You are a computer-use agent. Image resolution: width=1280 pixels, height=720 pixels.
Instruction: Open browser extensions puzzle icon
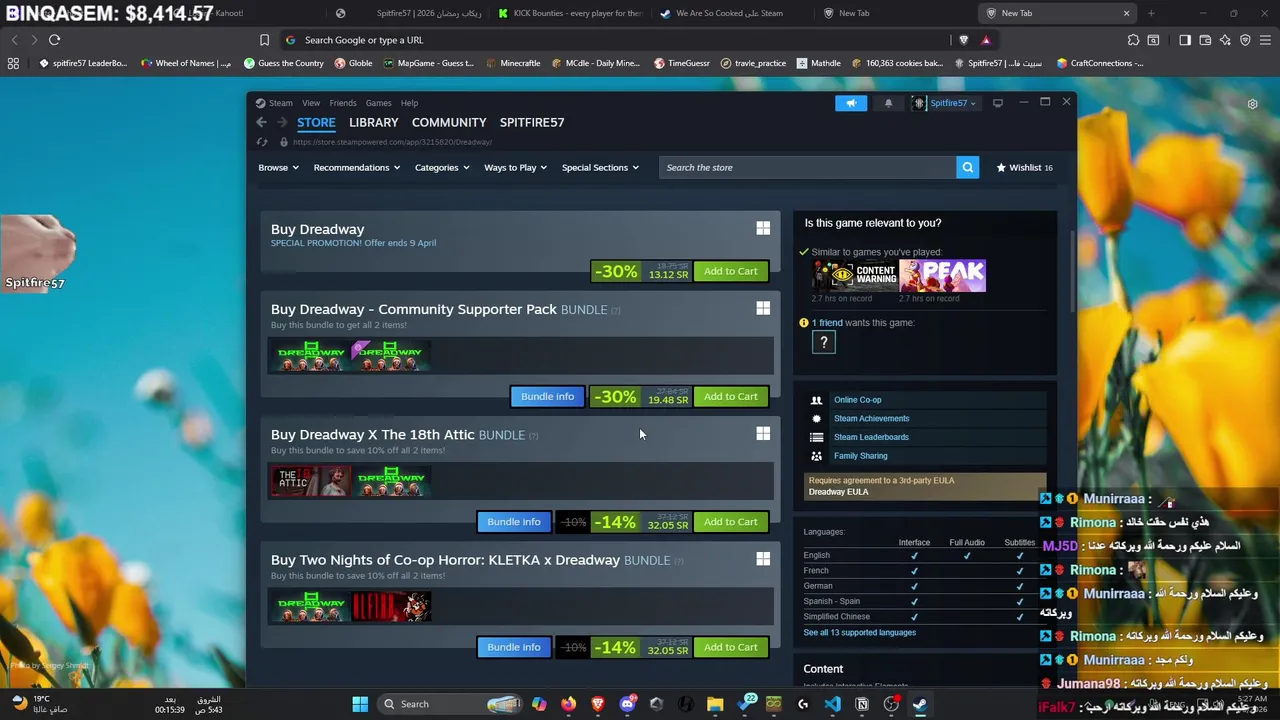tap(1133, 40)
